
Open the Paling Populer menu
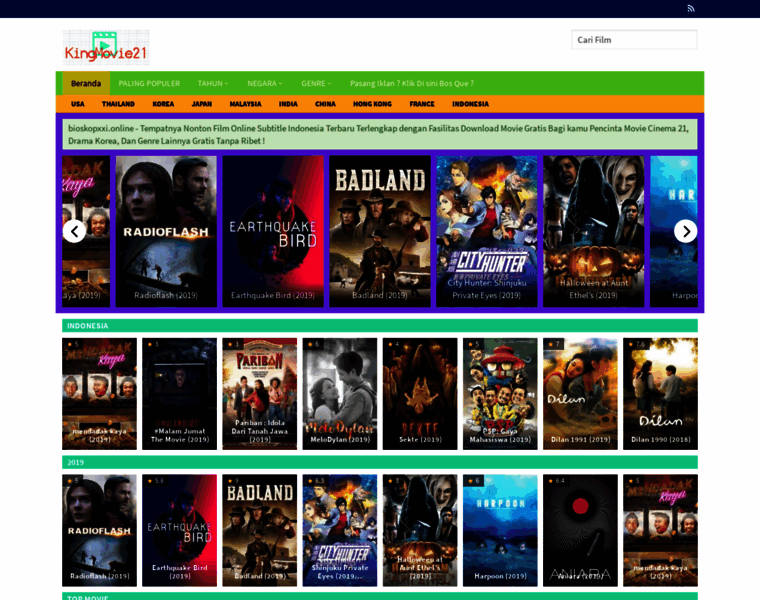click(x=149, y=83)
